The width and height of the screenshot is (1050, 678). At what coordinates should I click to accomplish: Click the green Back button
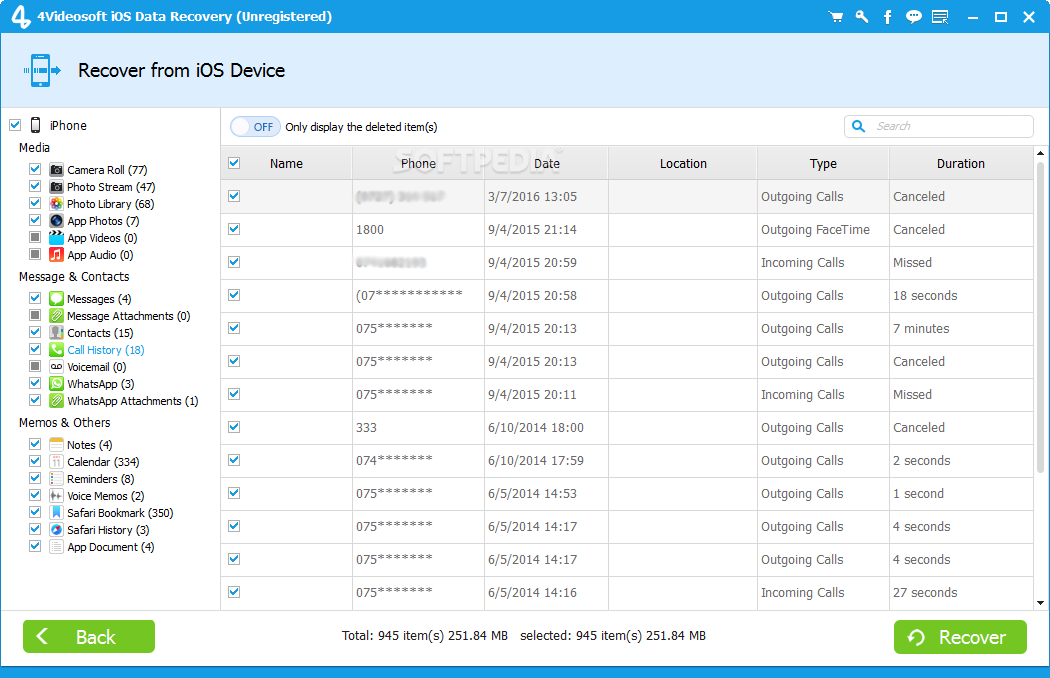[89, 636]
